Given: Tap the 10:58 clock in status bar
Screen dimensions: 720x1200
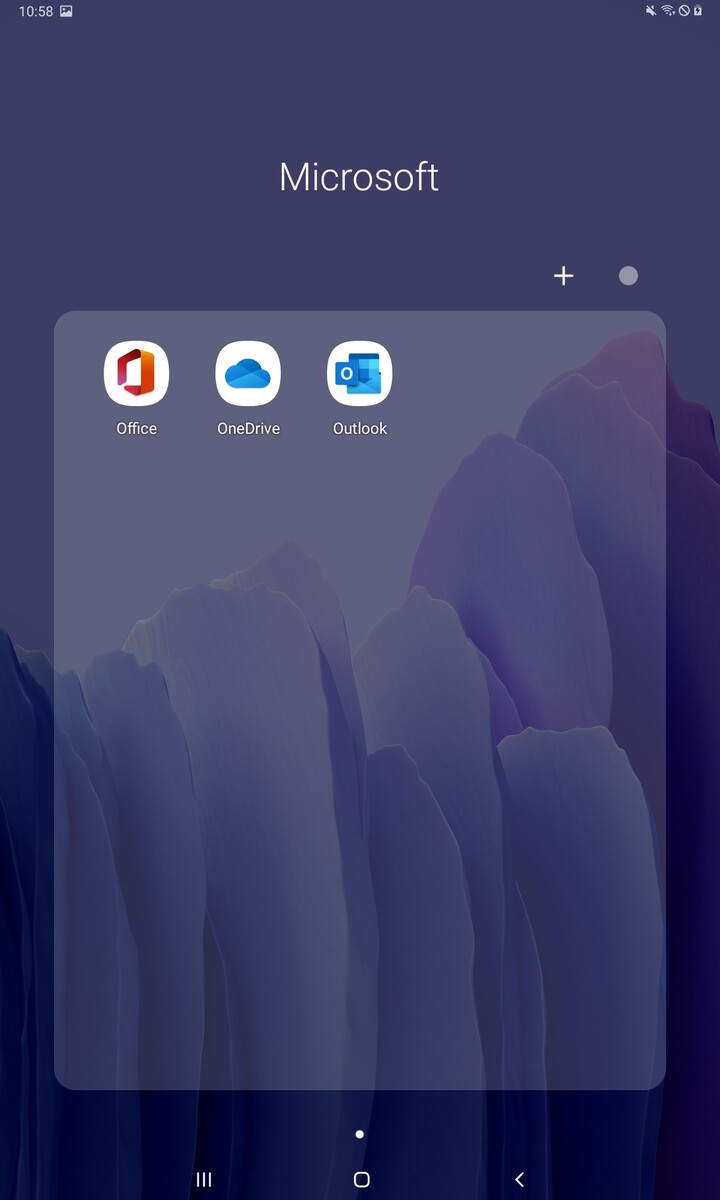Looking at the screenshot, I should coord(35,12).
